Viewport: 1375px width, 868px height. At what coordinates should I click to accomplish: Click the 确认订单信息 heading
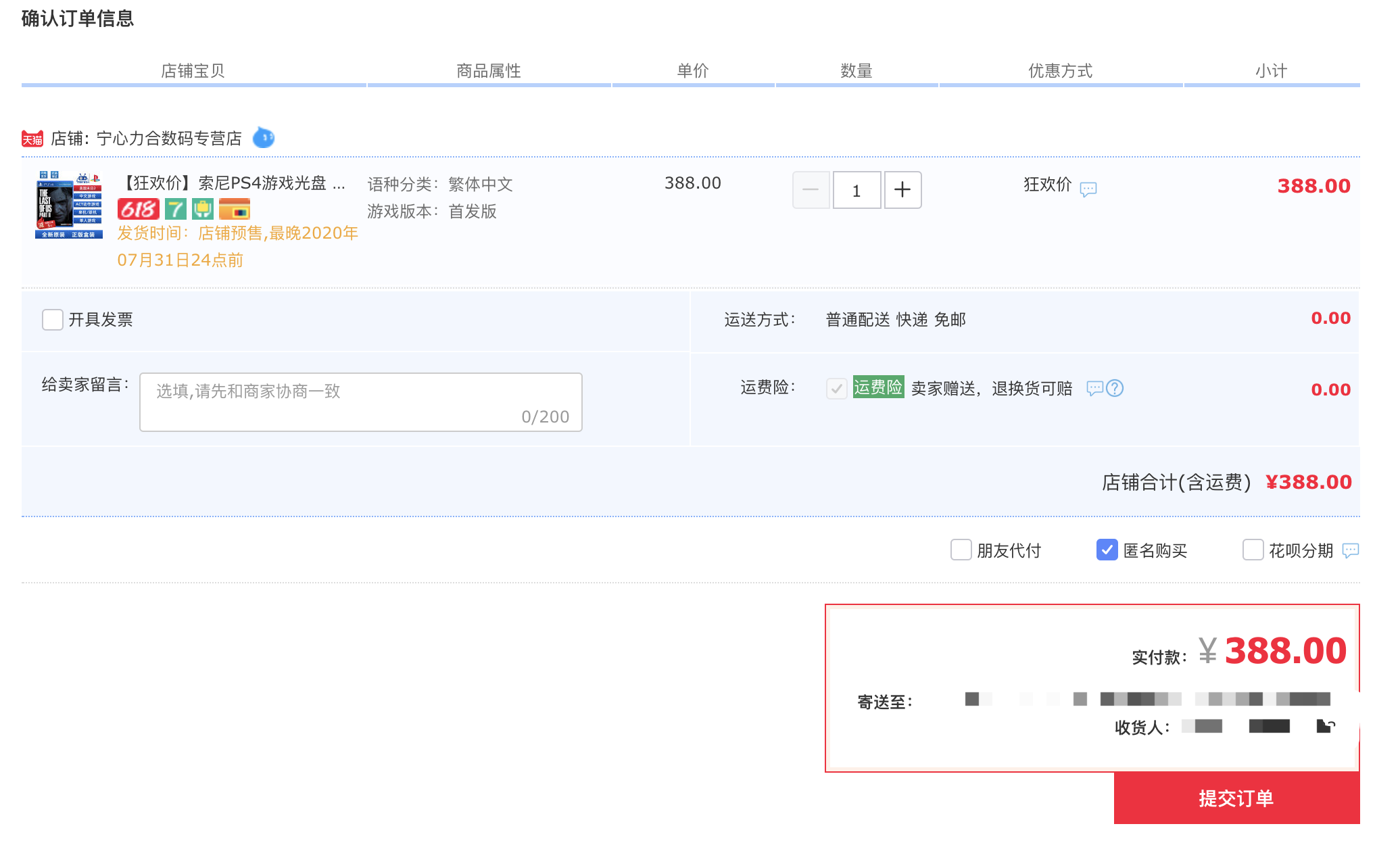pyautogui.click(x=78, y=18)
